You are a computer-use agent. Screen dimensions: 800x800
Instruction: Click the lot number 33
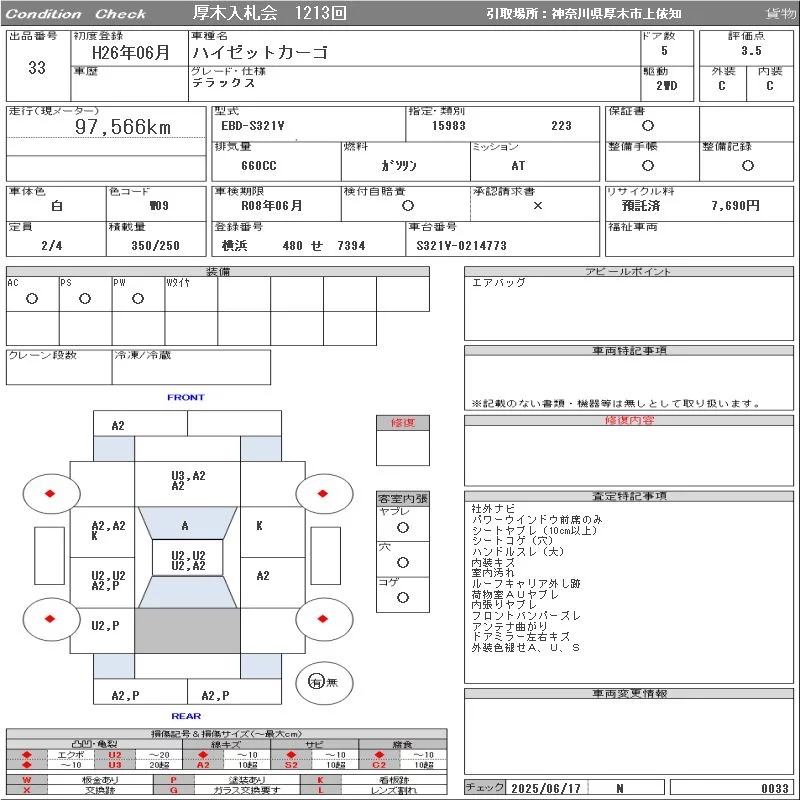pyautogui.click(x=37, y=68)
